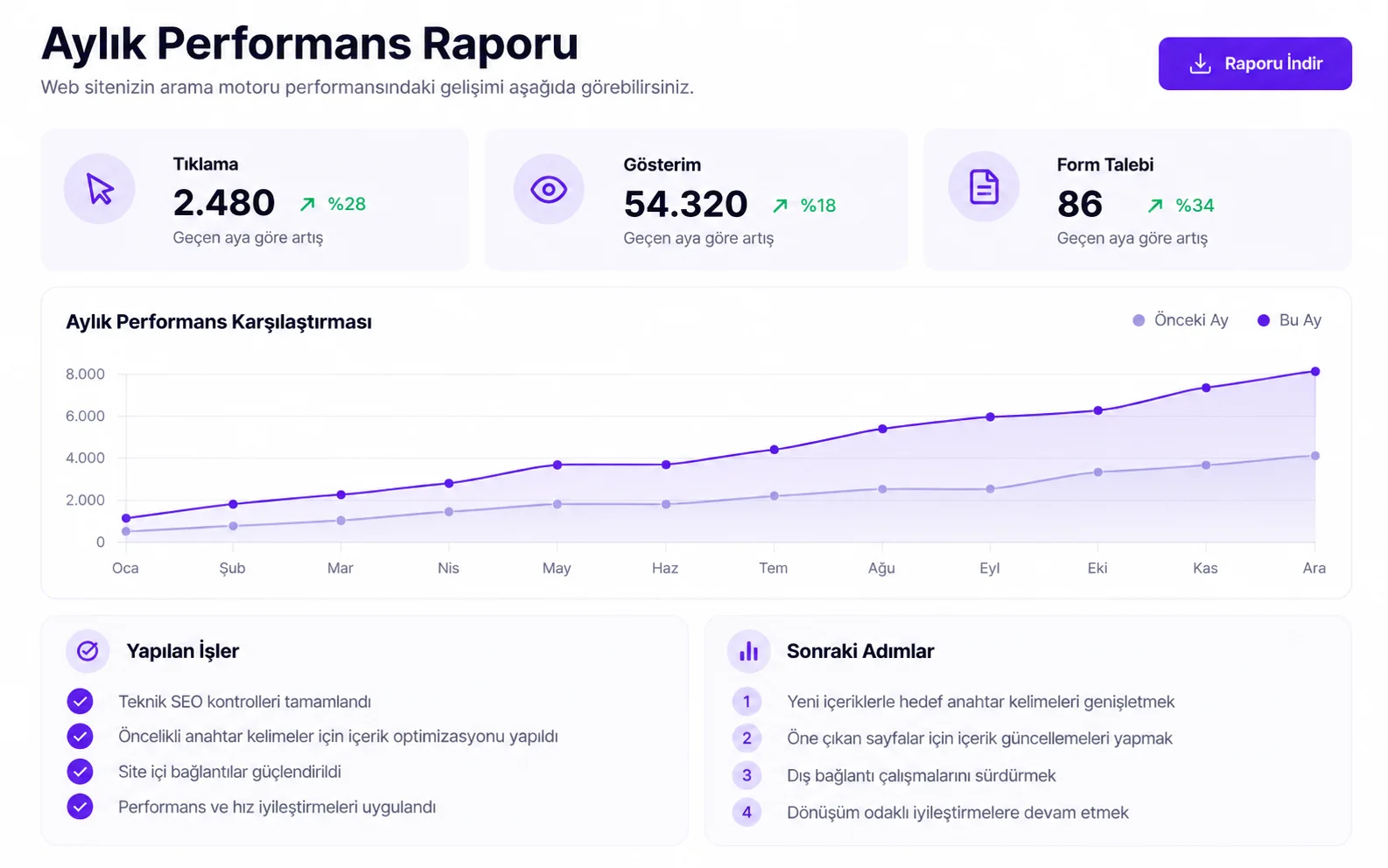Click the green arrow beside %34
This screenshot has height=868, width=1388.
pos(1155,206)
